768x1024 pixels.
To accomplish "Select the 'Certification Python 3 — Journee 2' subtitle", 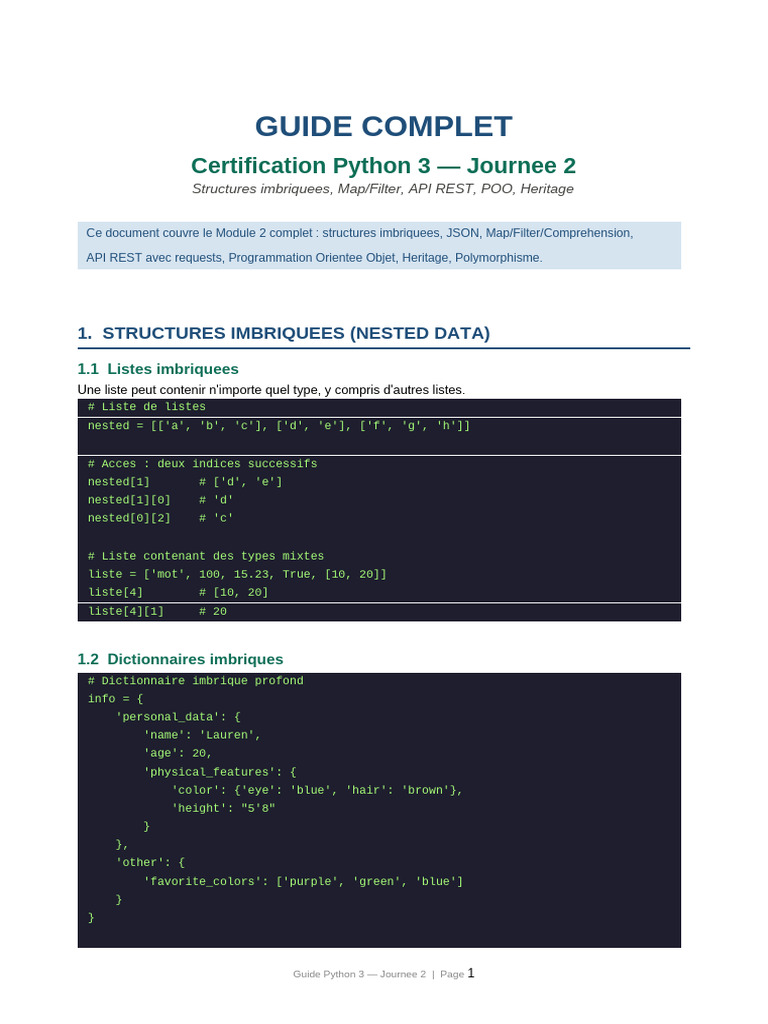I will point(383,165).
